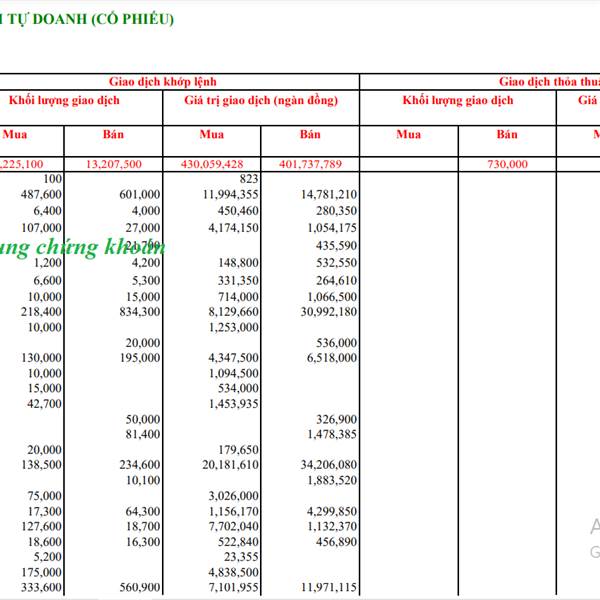The height and width of the screenshot is (600, 600).
Task: Select cell 81,400
Action: (143, 434)
